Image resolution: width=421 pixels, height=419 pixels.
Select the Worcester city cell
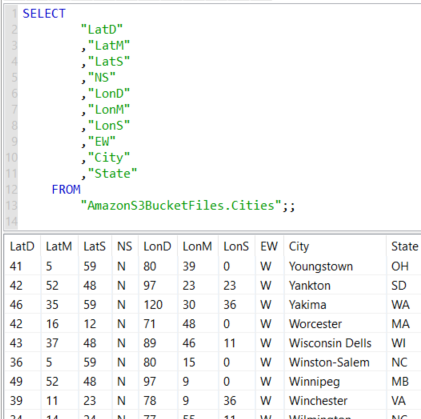pyautogui.click(x=315, y=324)
